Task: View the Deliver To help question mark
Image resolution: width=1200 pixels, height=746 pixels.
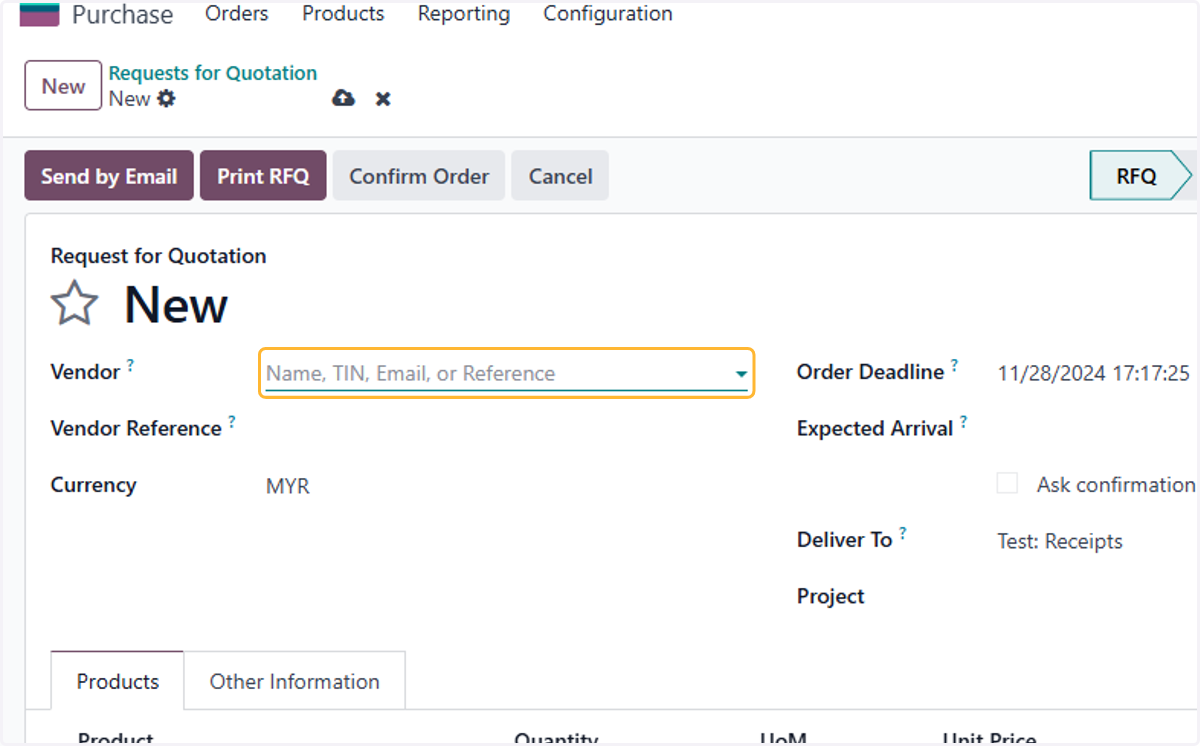Action: [902, 534]
